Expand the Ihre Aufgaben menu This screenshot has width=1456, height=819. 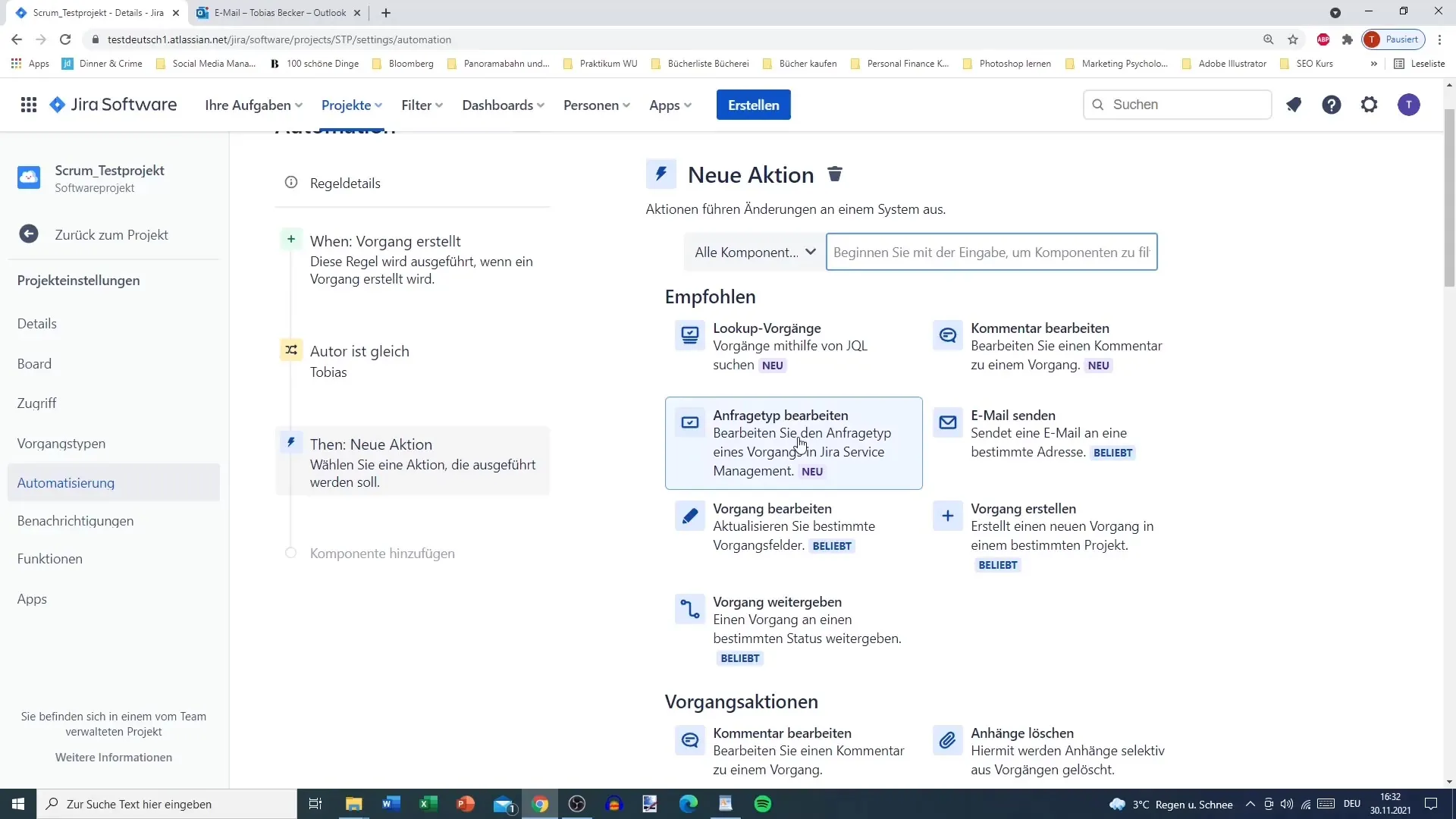[254, 105]
